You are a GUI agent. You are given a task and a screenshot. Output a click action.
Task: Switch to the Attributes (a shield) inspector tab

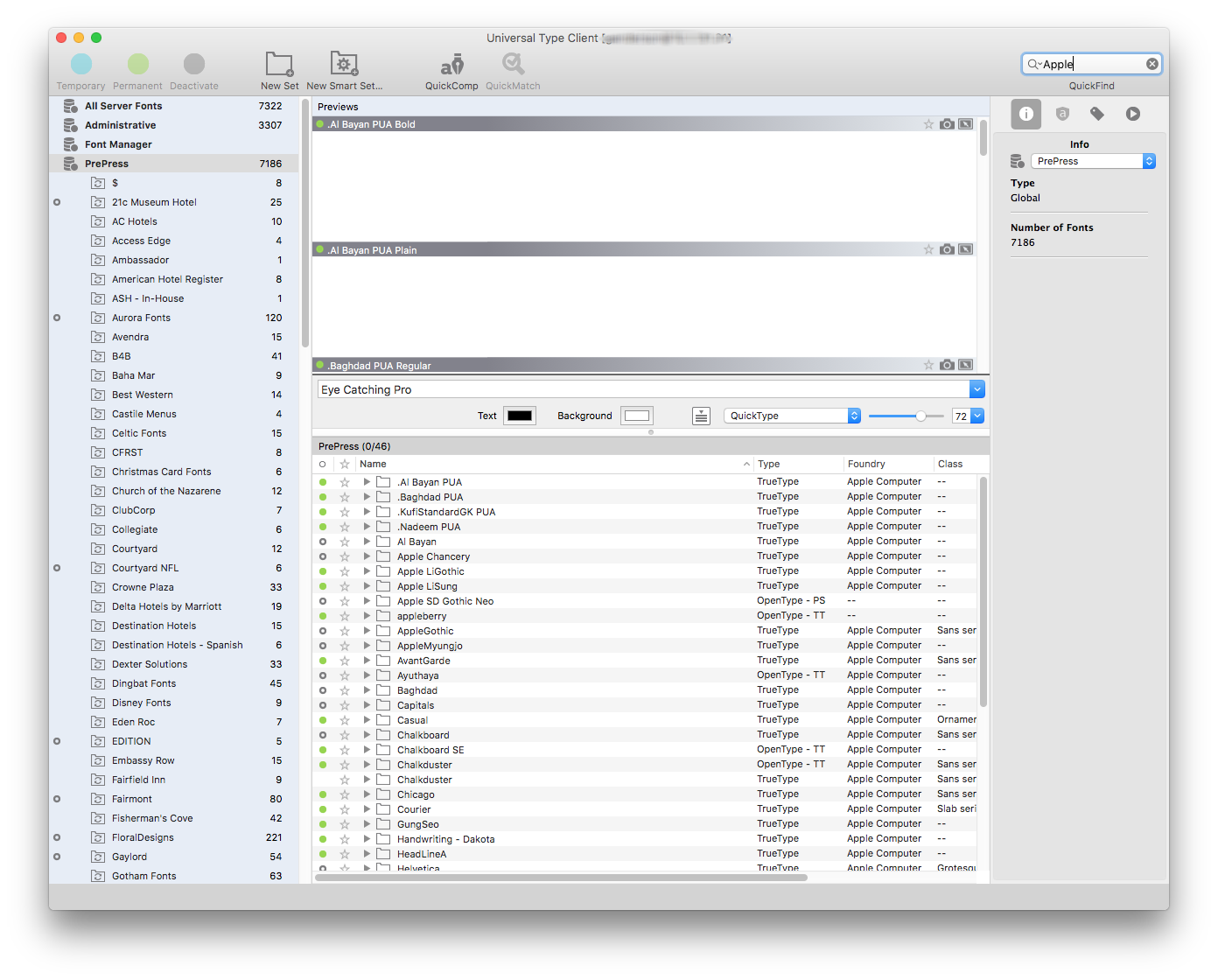click(1062, 114)
